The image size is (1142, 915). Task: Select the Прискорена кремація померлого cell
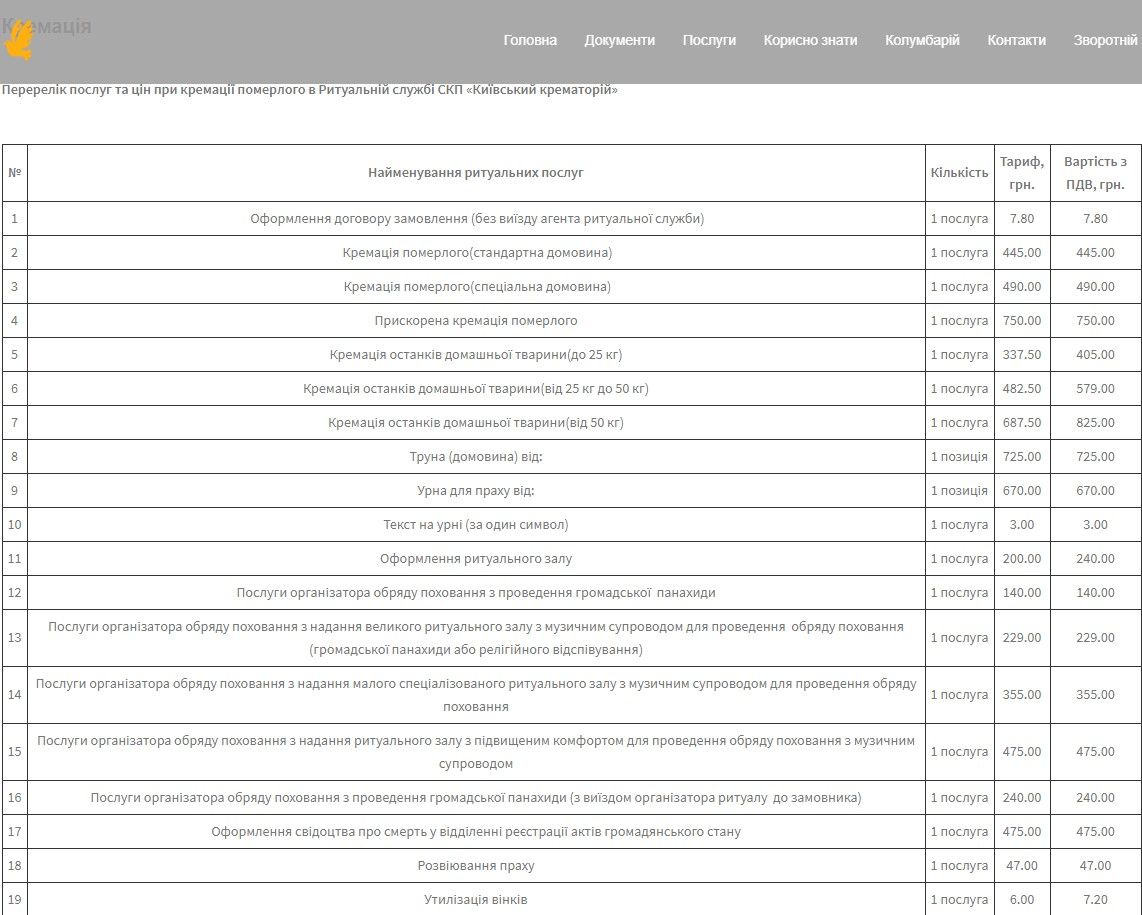point(476,321)
